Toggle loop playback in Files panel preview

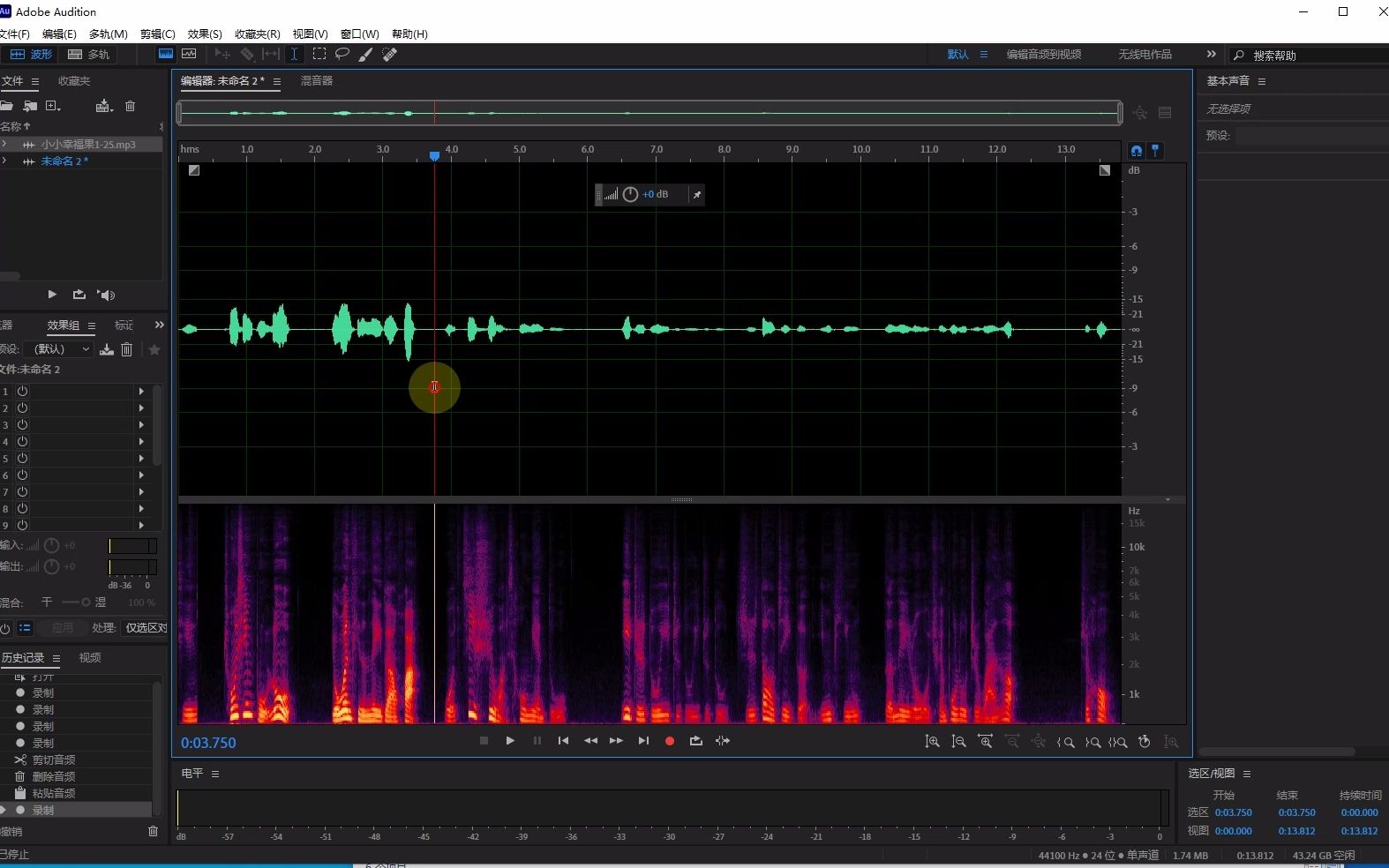click(79, 295)
